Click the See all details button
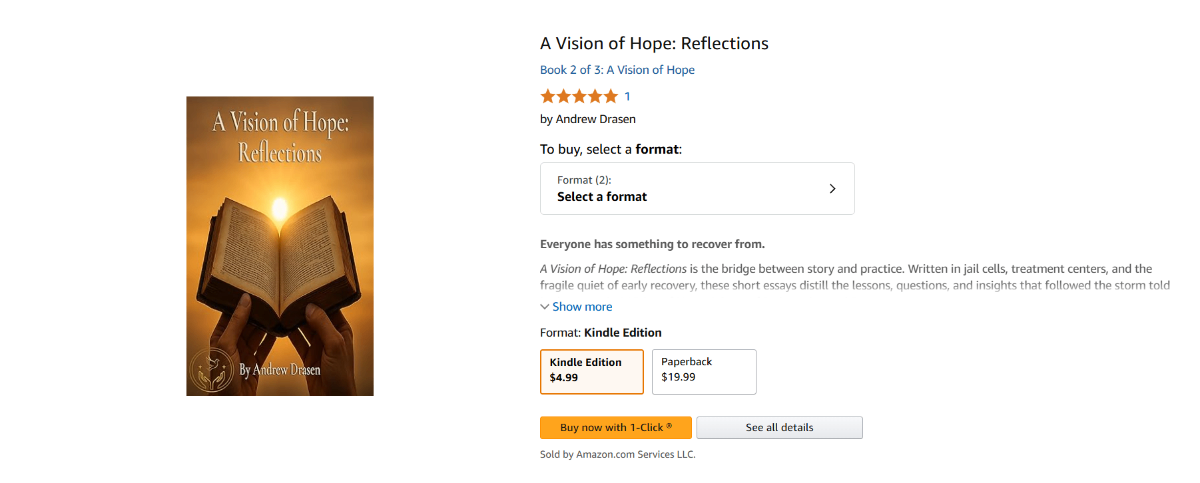This screenshot has width=1200, height=483. click(779, 428)
